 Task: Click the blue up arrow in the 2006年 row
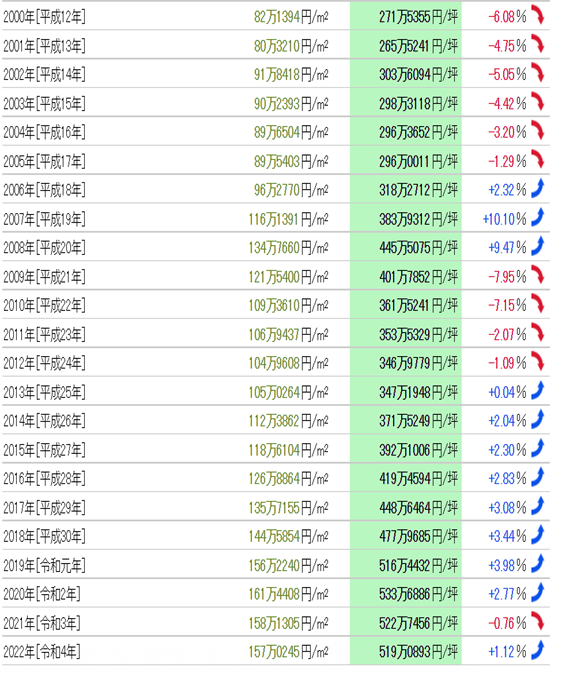coord(537,188)
